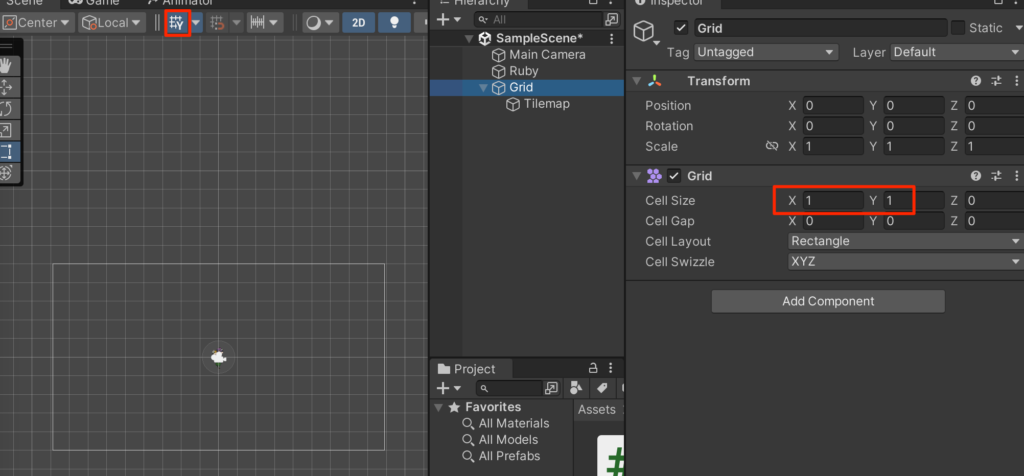
Task: Click the Hierarchy search field
Action: (x=538, y=20)
